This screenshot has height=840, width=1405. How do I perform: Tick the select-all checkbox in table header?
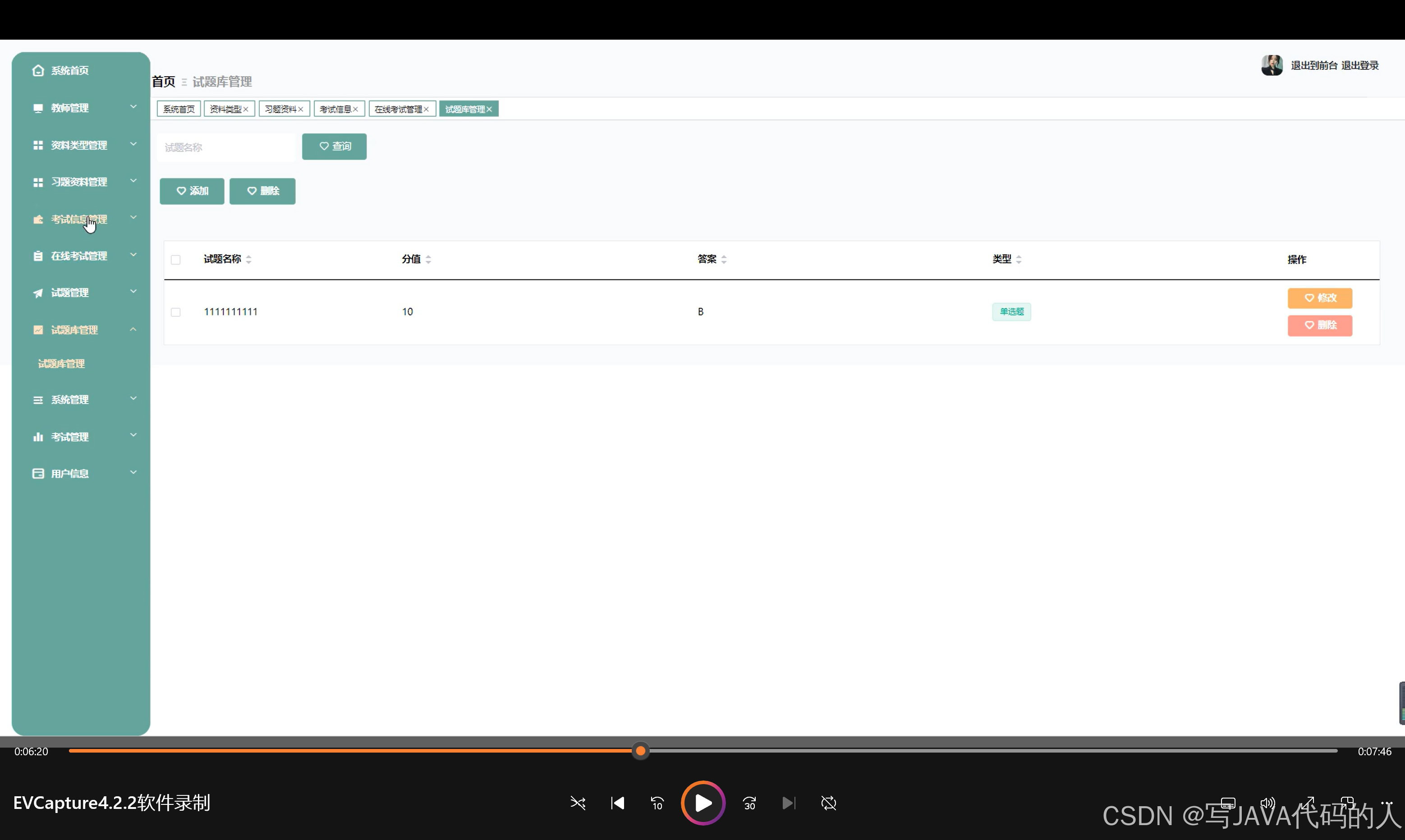point(175,260)
